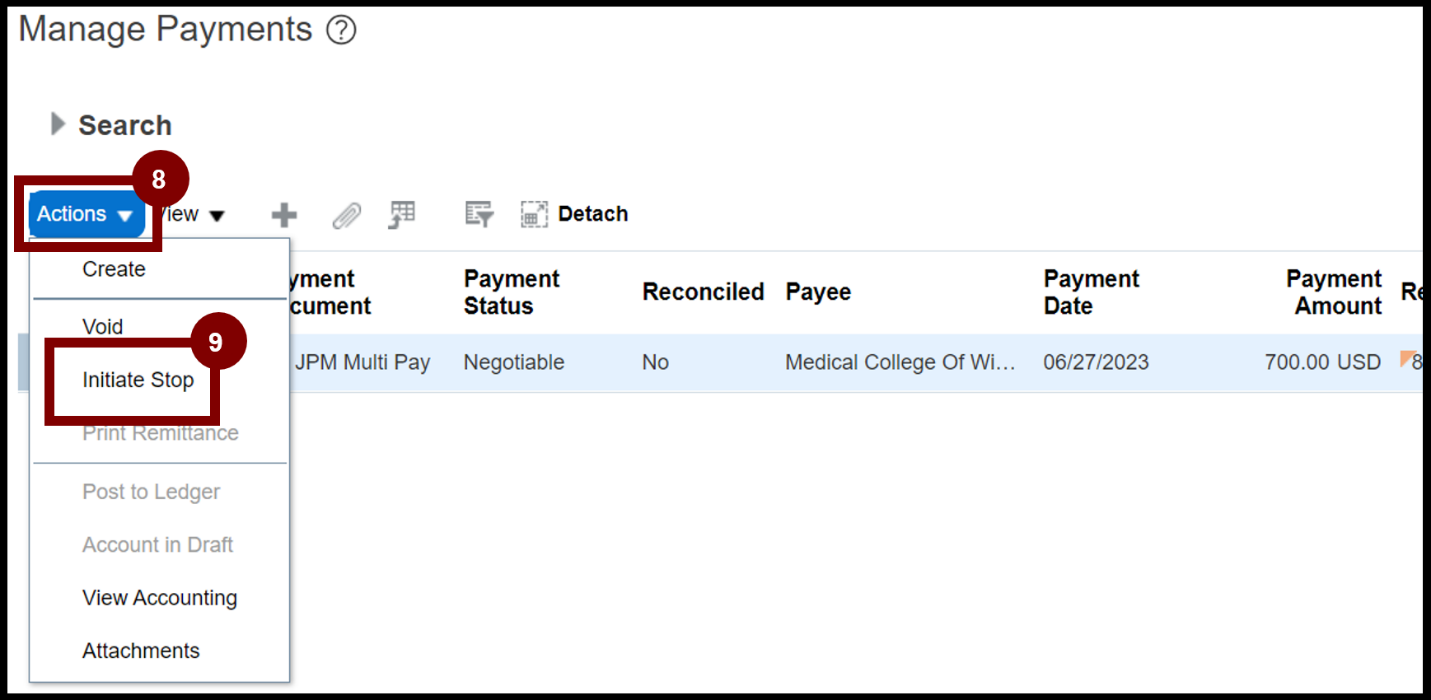Select the Medical College Of Wi… payee cell

click(x=900, y=362)
